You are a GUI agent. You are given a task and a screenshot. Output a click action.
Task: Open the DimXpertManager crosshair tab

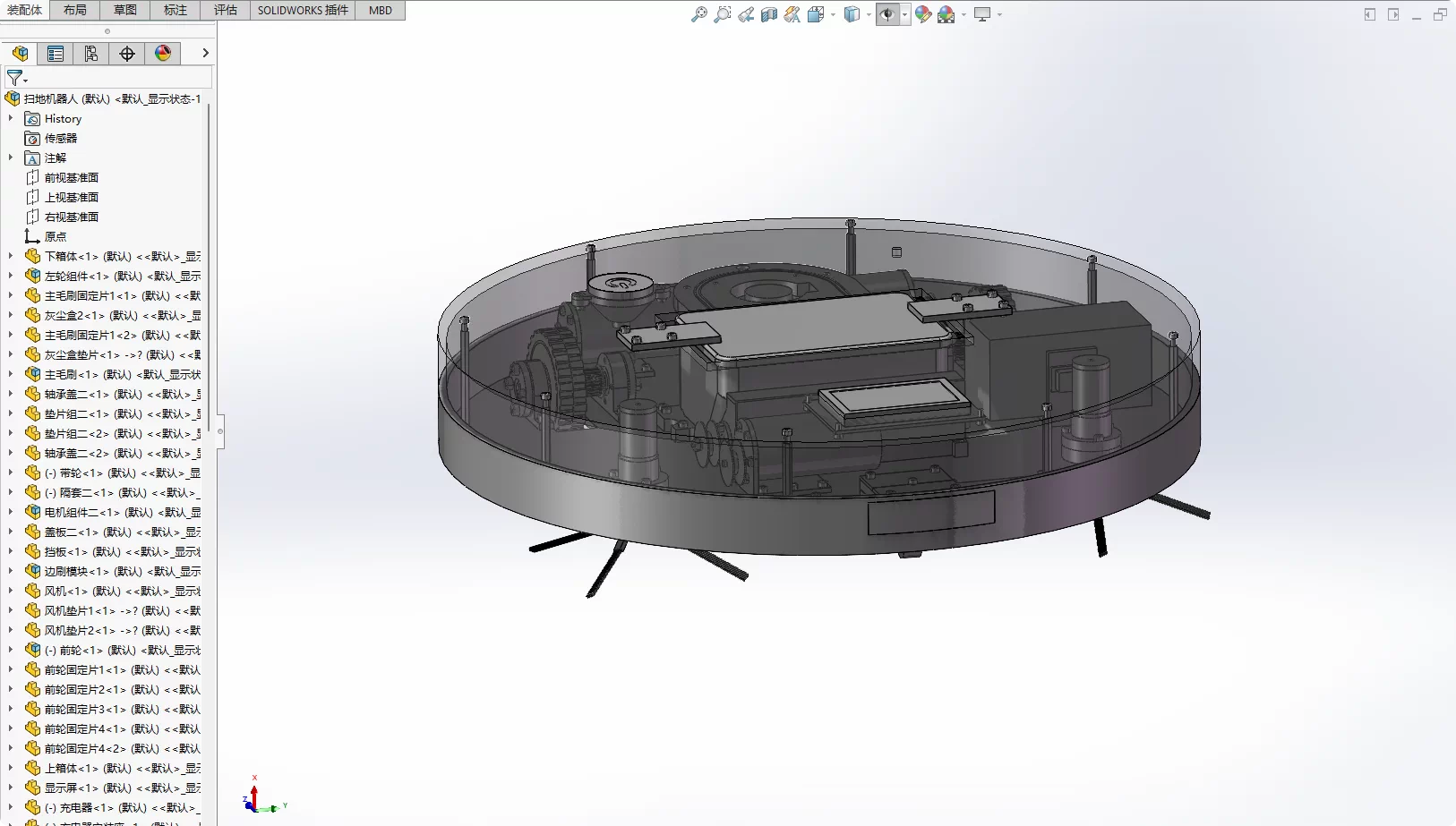click(x=127, y=54)
